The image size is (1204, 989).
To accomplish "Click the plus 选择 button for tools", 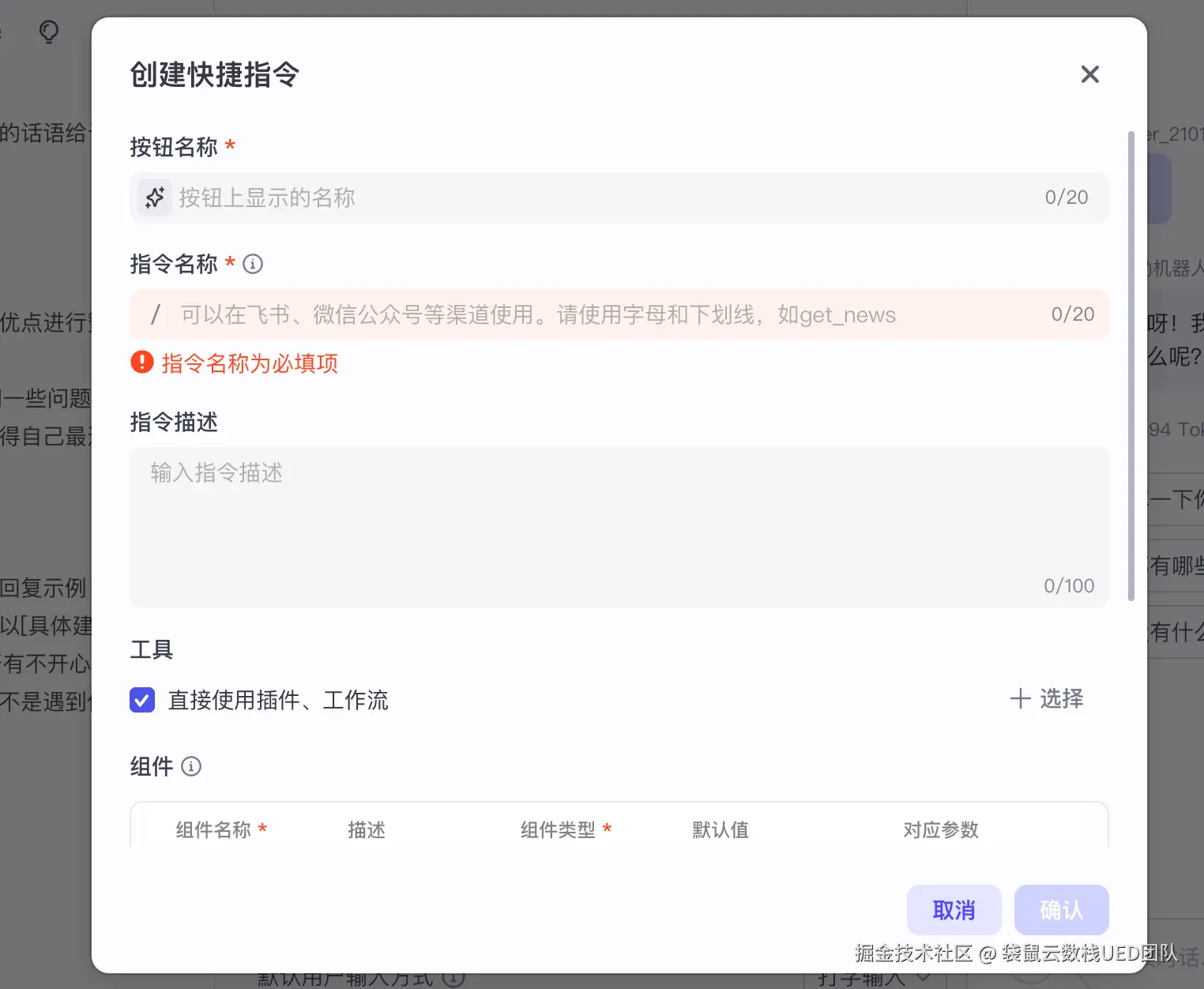I will [1047, 699].
